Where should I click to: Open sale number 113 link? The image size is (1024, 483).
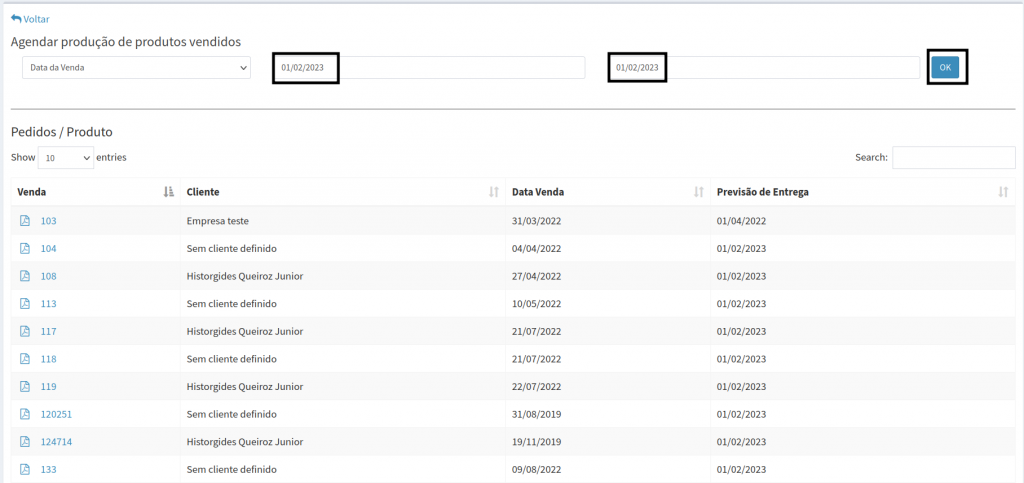[48, 304]
